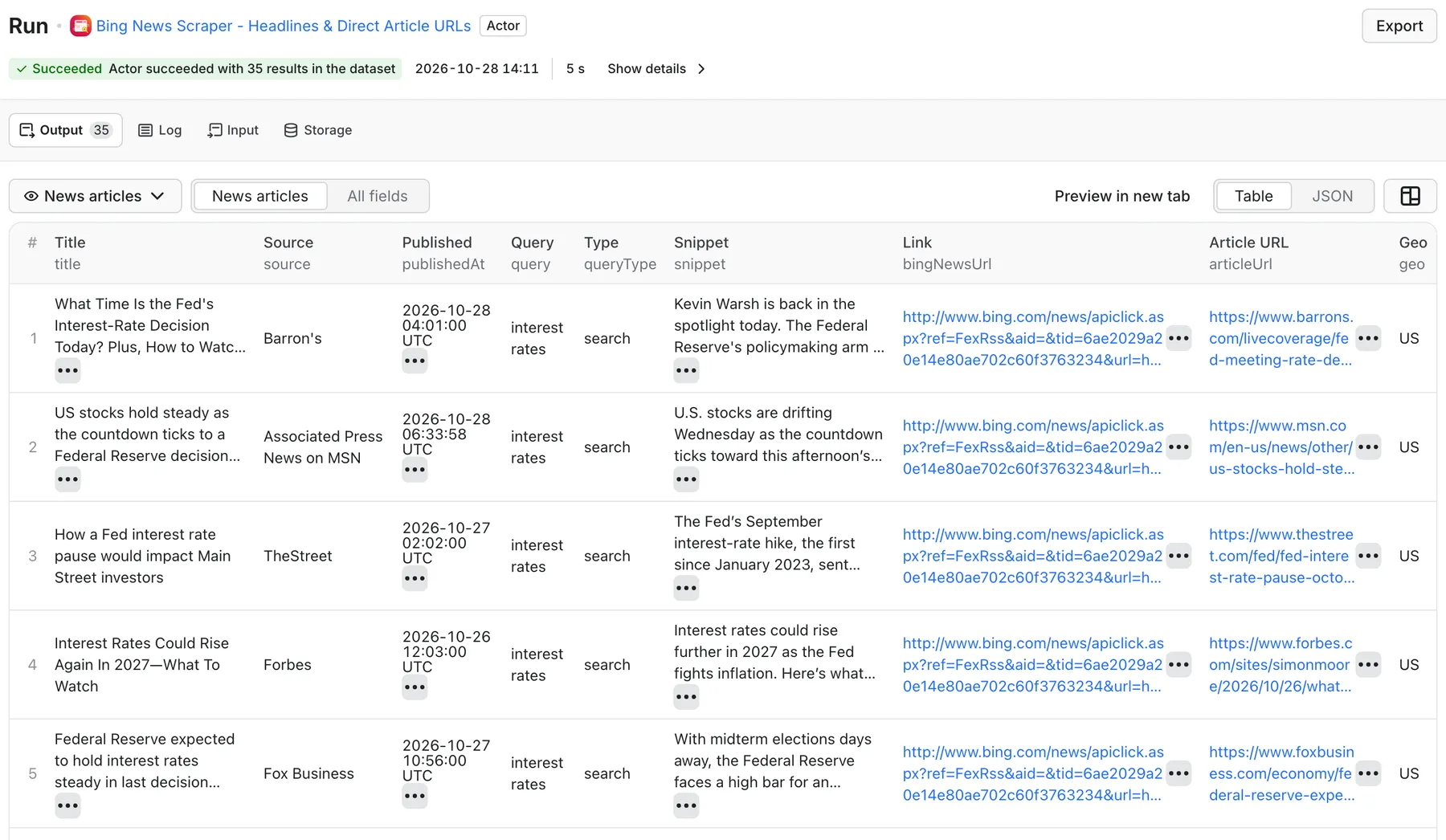Open the Log tab
This screenshot has height=840, width=1446.
pyautogui.click(x=160, y=130)
